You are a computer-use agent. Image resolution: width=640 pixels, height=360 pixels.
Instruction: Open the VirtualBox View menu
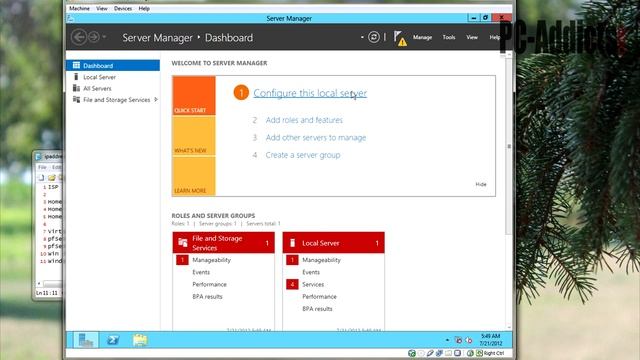(102, 8)
